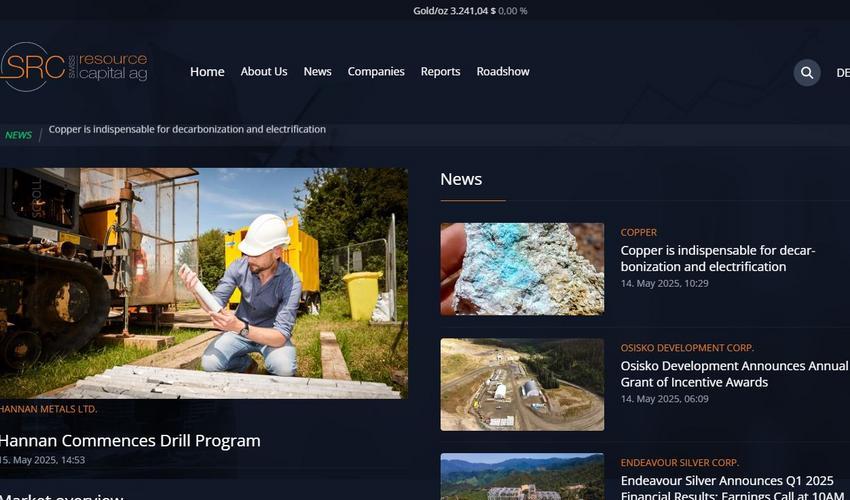Open the Hannan drill program hero image
Screen dimensions: 850x500
204,283
